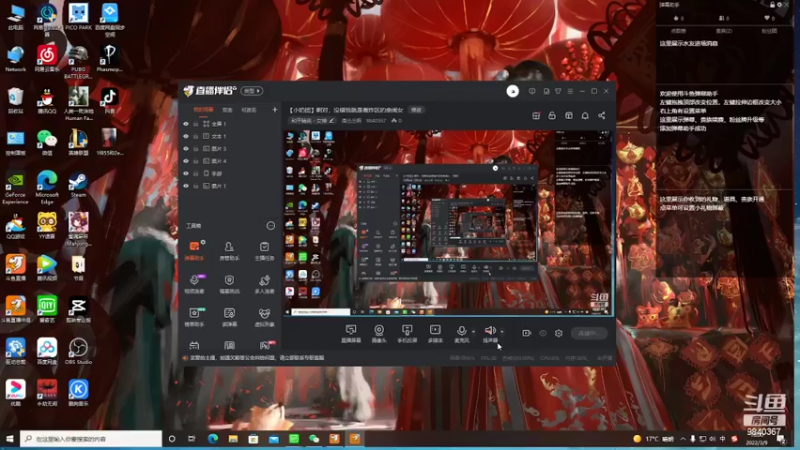
Task: Open the mode pill beside the companion logo
Action: [x=252, y=91]
